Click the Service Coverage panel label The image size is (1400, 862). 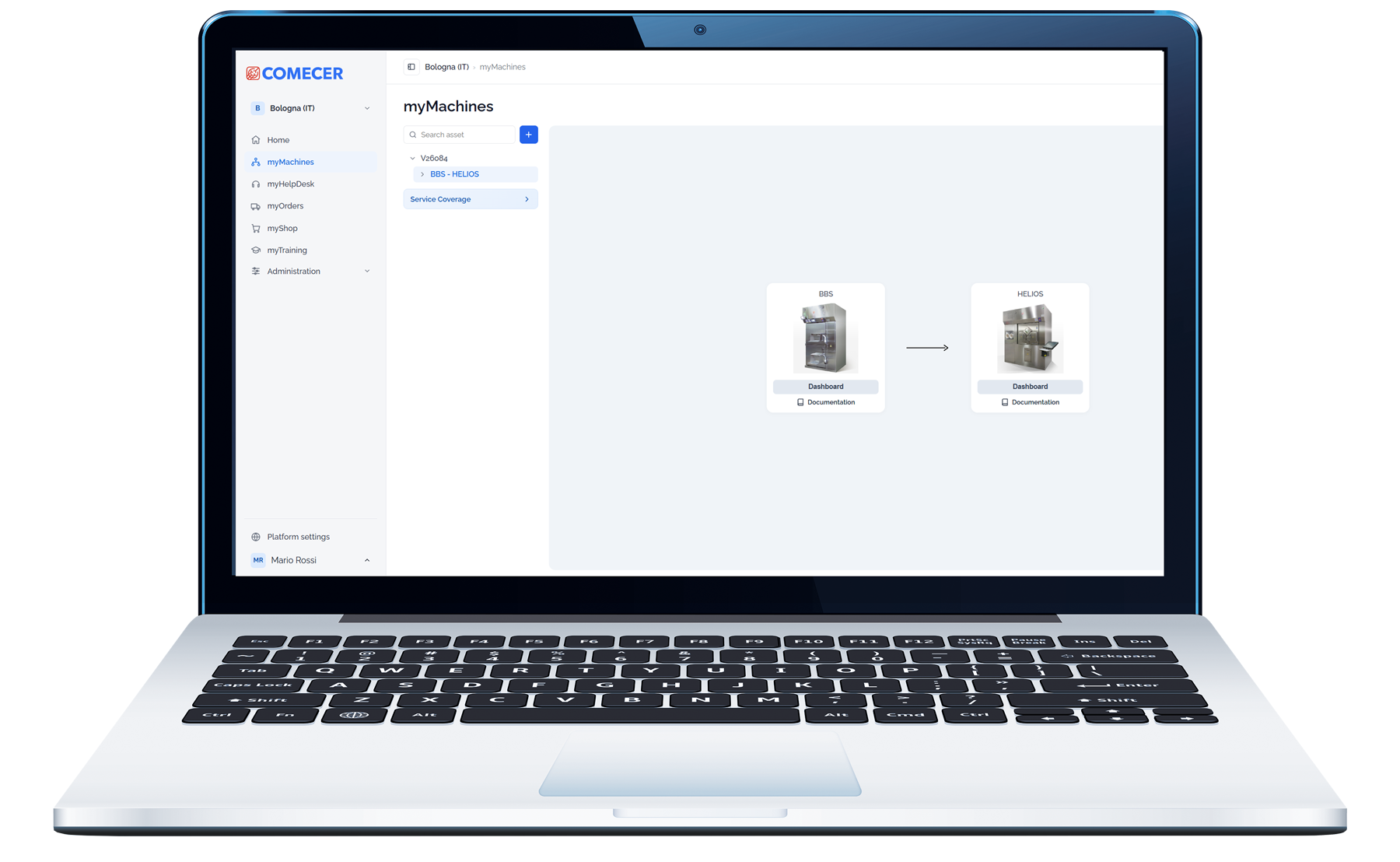pos(440,199)
